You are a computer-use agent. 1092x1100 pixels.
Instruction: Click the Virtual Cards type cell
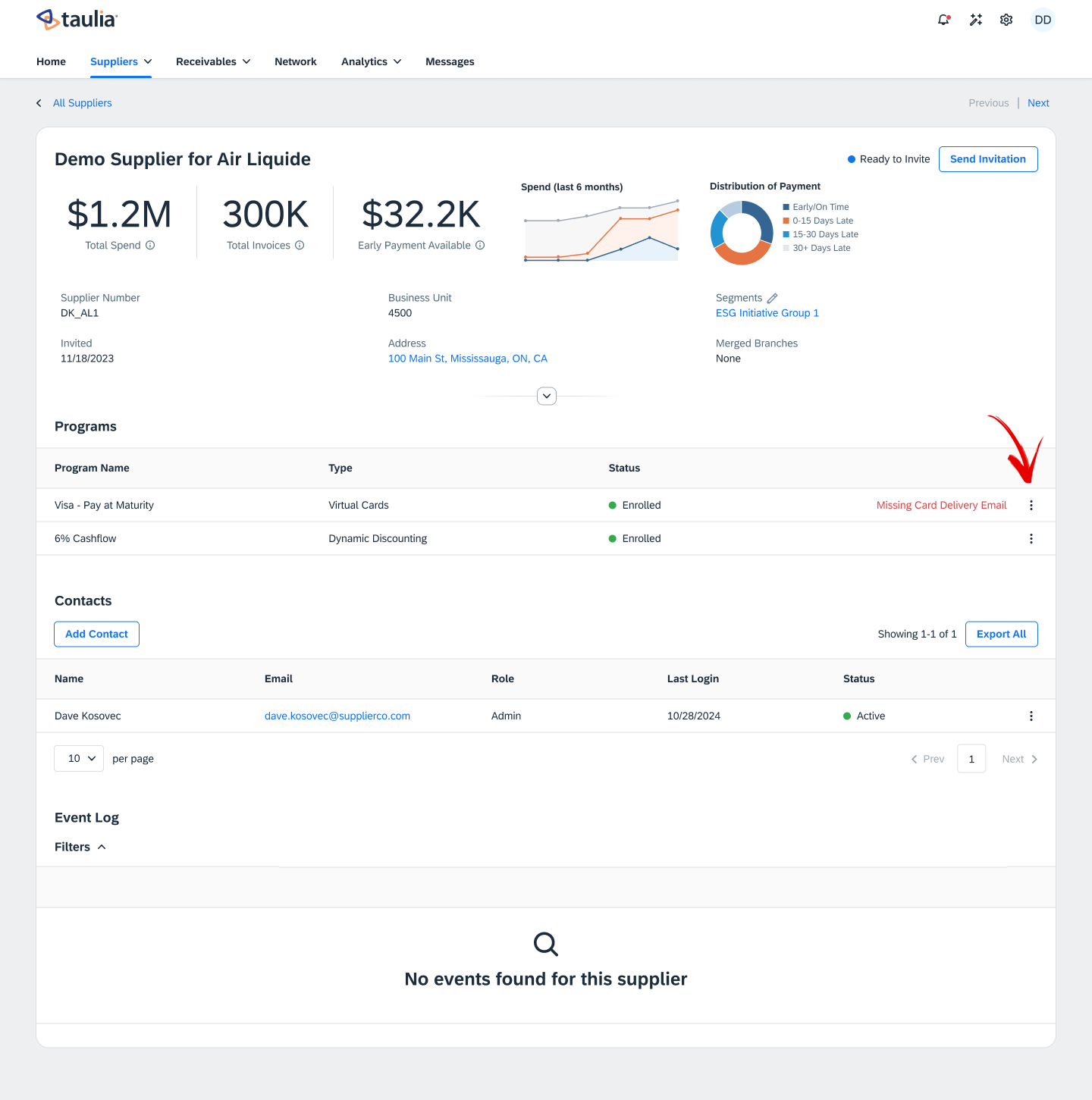pos(359,505)
